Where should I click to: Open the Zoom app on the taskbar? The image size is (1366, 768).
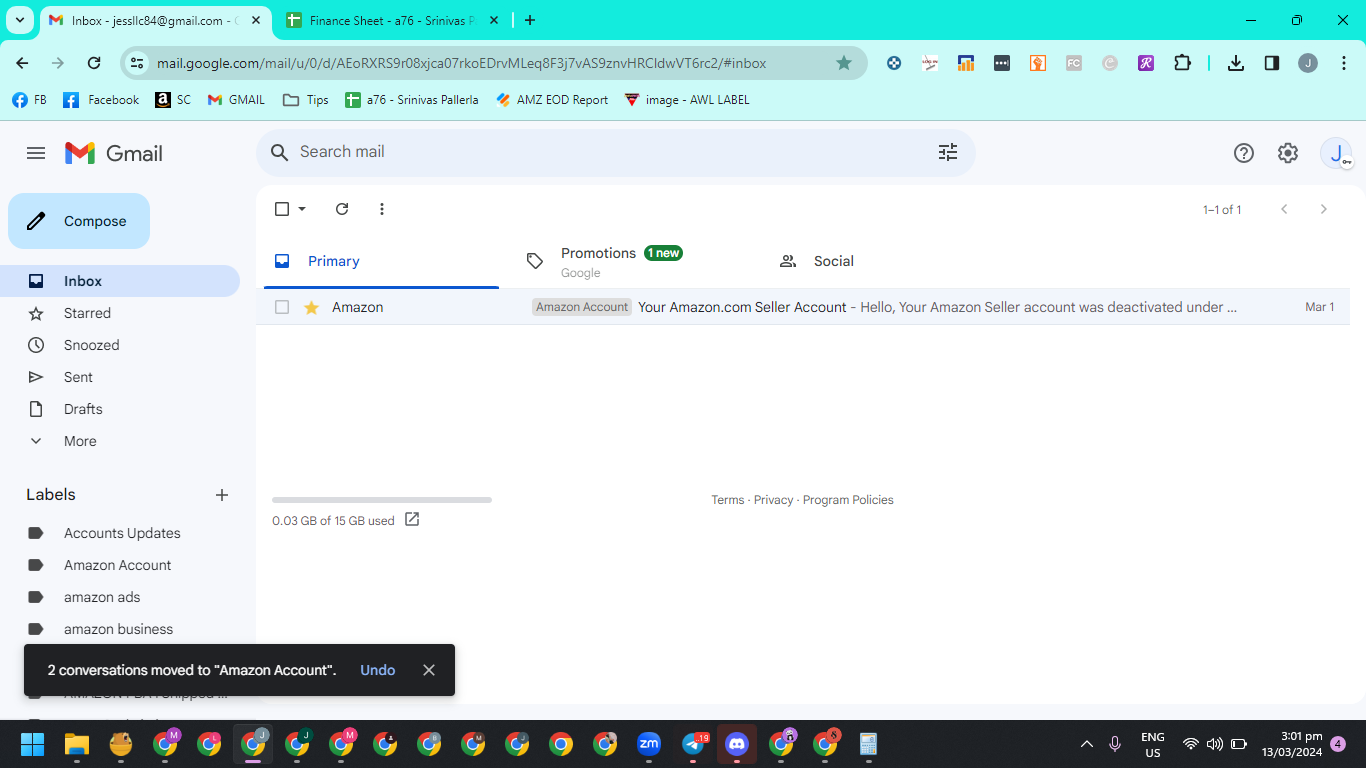pos(649,744)
